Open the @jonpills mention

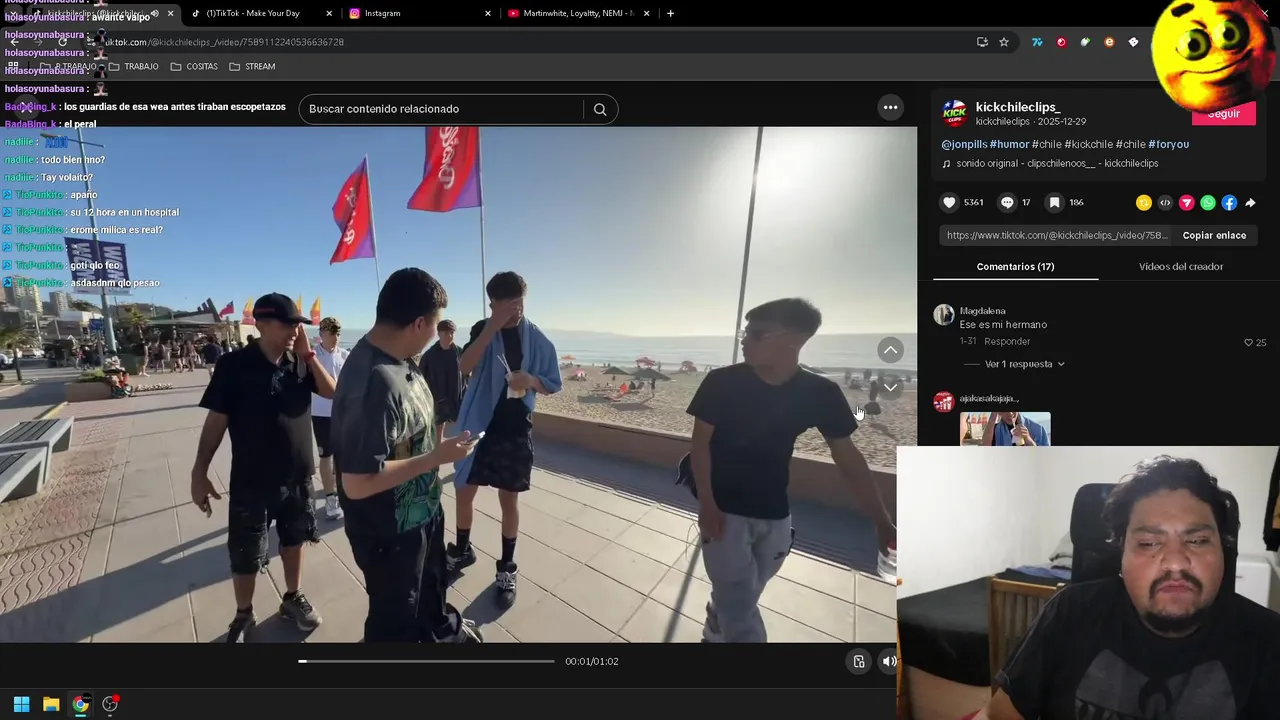click(964, 144)
